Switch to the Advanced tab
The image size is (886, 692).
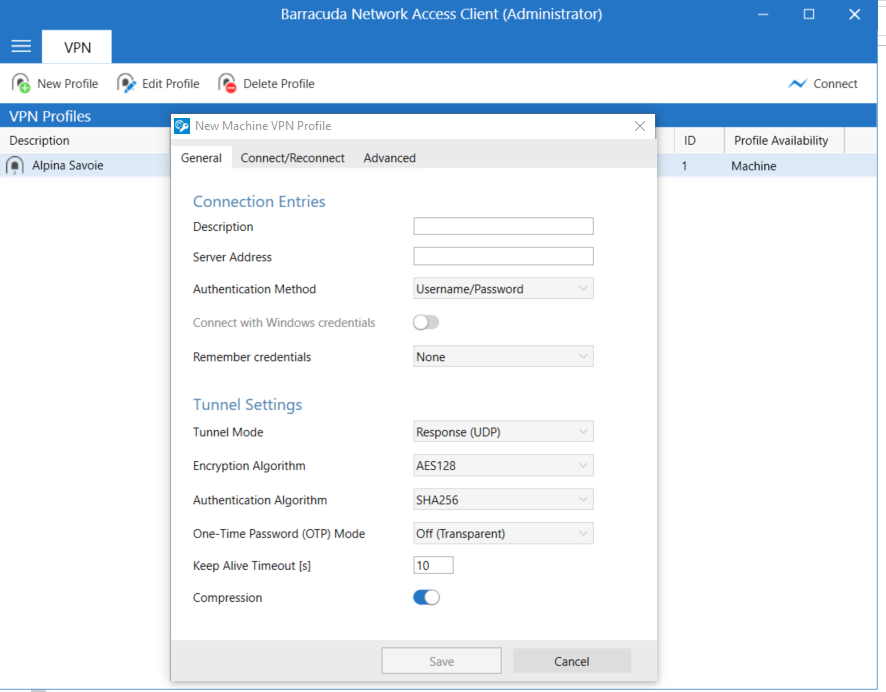click(x=389, y=158)
